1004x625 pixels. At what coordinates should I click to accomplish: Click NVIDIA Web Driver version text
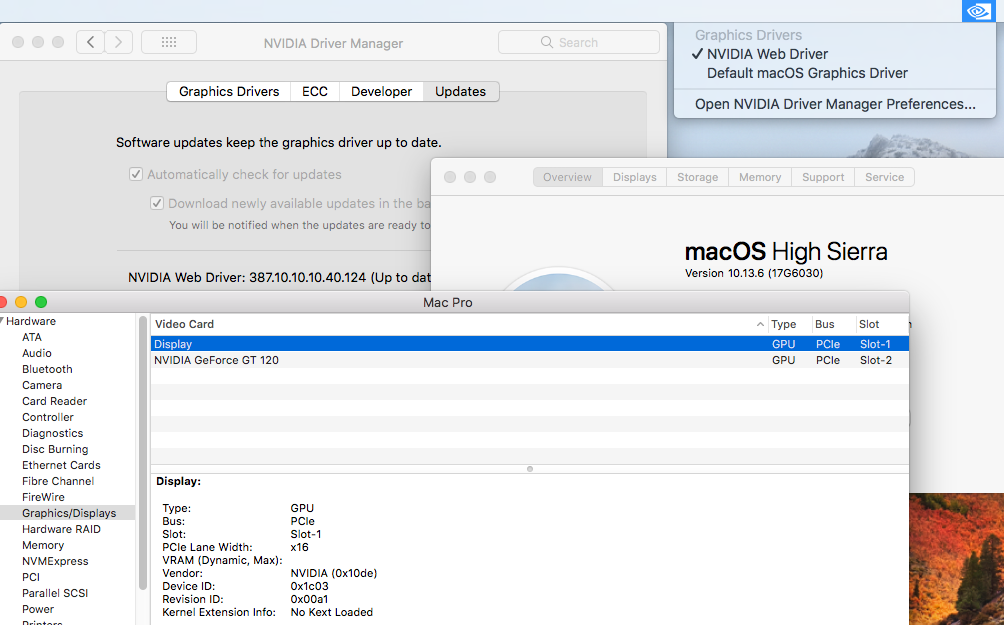[x=279, y=277]
